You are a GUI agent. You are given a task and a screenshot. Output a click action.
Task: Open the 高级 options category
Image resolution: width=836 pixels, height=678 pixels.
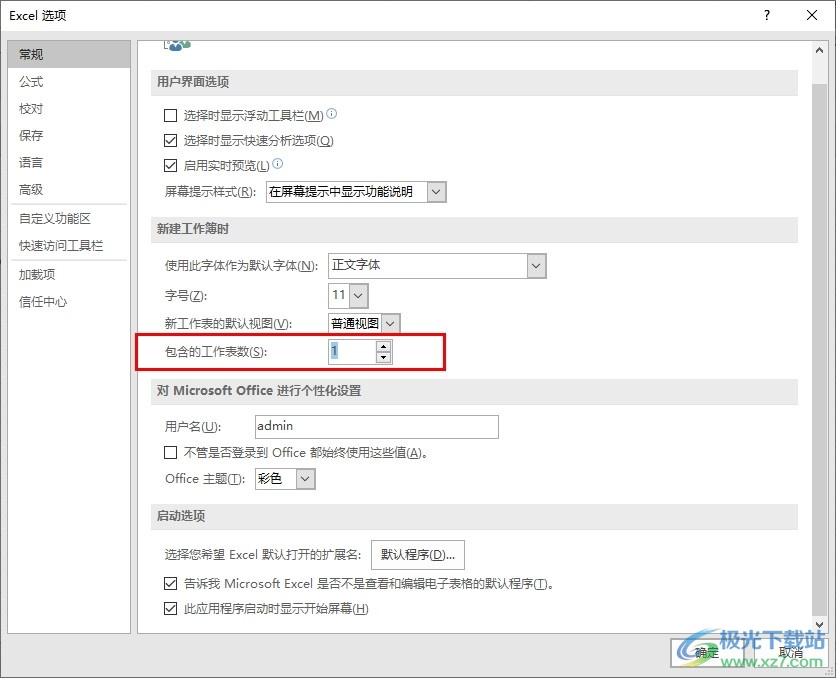point(31,190)
